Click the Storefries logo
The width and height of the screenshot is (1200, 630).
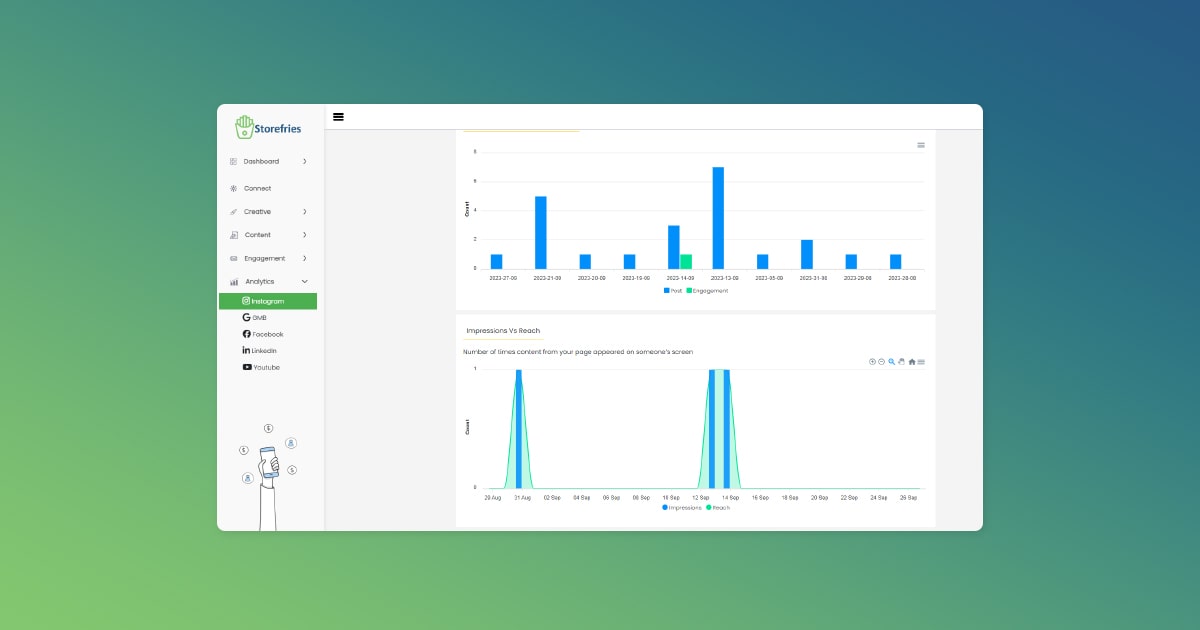[268, 127]
